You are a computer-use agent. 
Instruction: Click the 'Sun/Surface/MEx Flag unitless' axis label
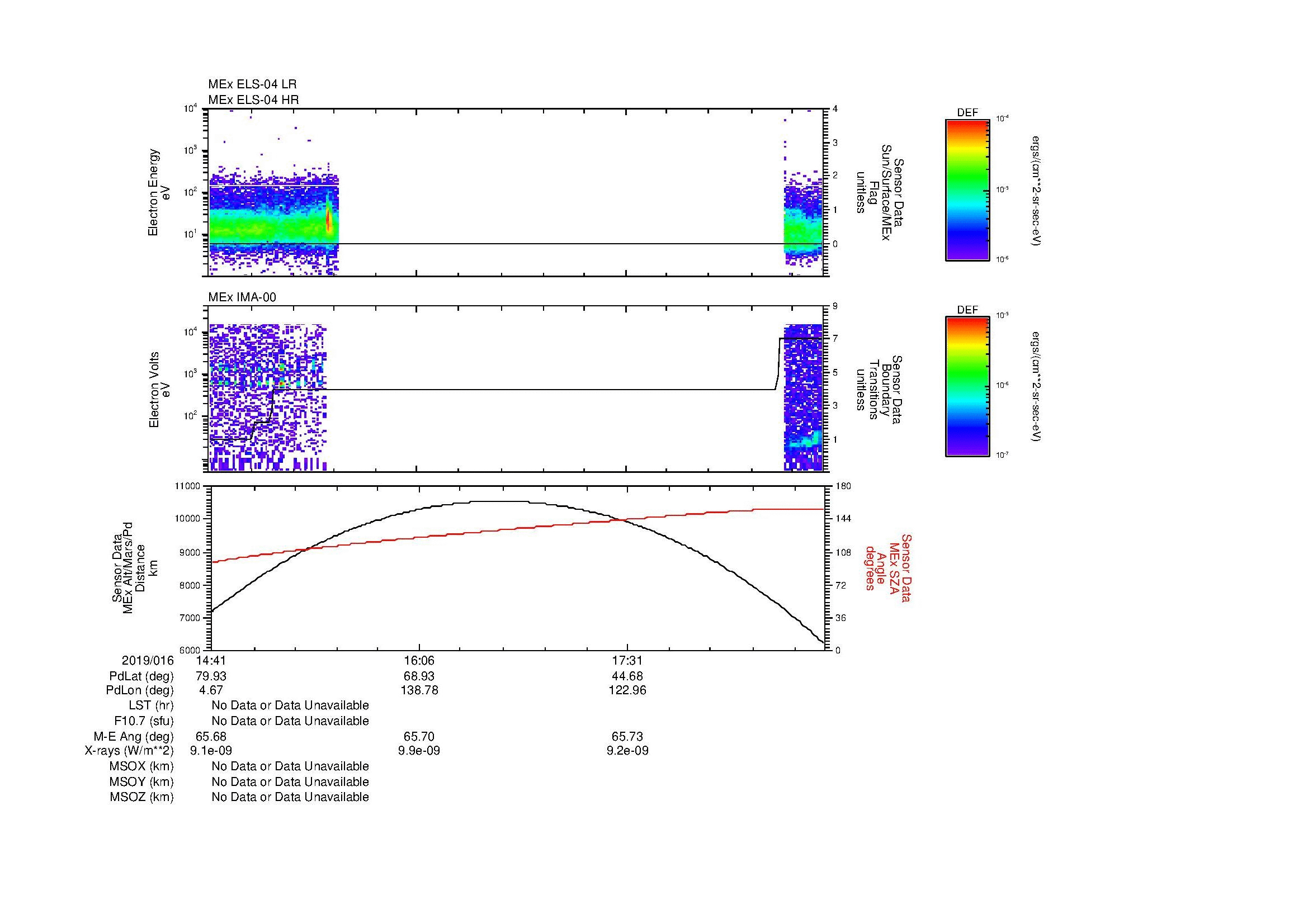click(x=880, y=192)
